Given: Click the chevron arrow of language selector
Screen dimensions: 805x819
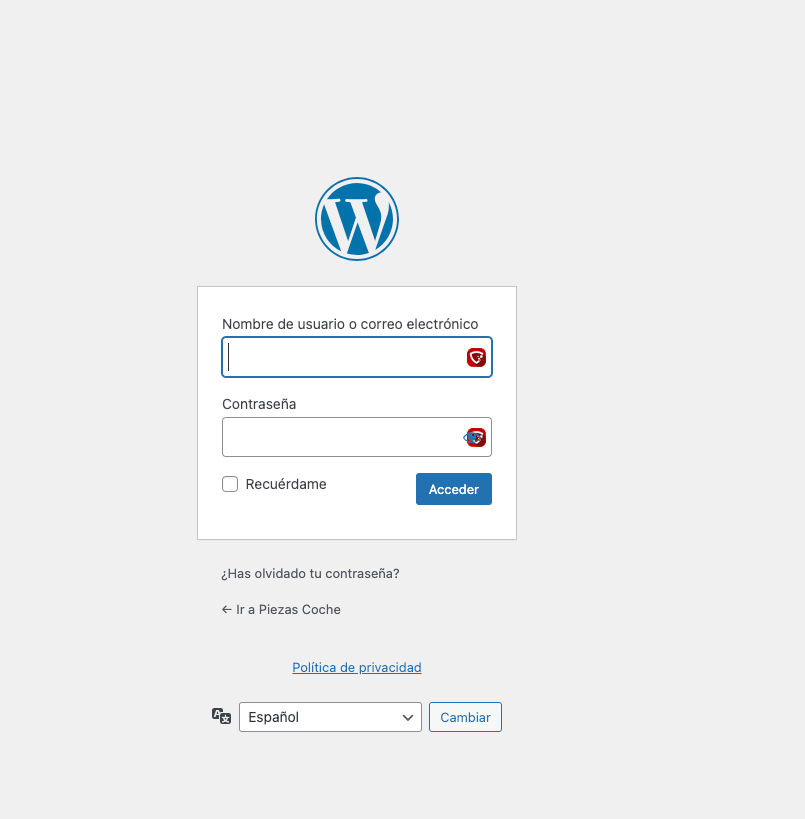Looking at the screenshot, I should click(x=407, y=718).
